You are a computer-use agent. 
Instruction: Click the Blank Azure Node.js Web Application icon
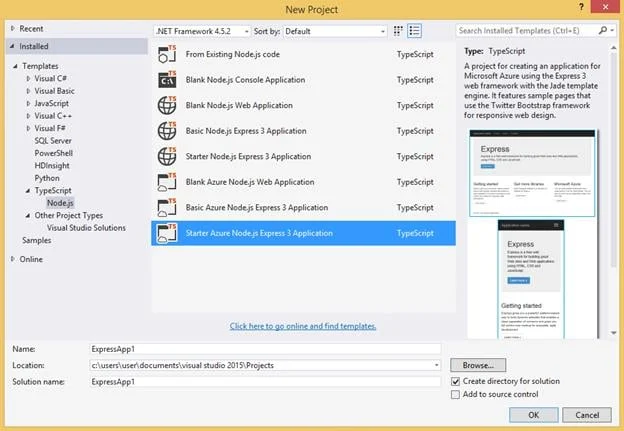tap(167, 182)
